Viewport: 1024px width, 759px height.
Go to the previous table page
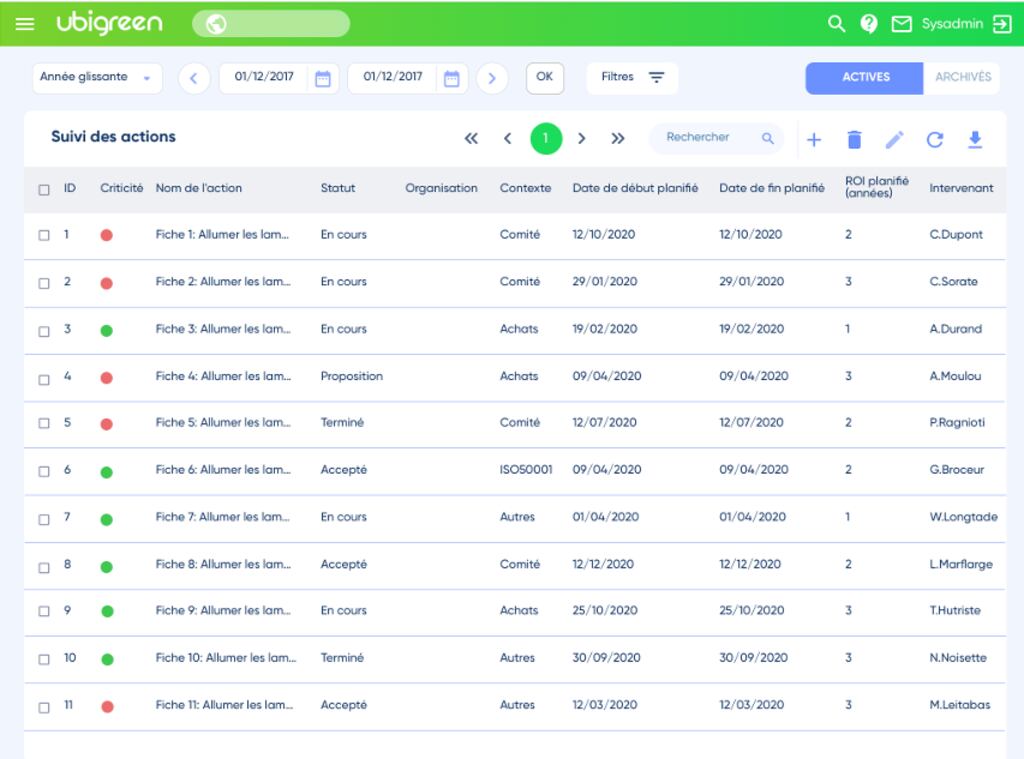pyautogui.click(x=507, y=138)
